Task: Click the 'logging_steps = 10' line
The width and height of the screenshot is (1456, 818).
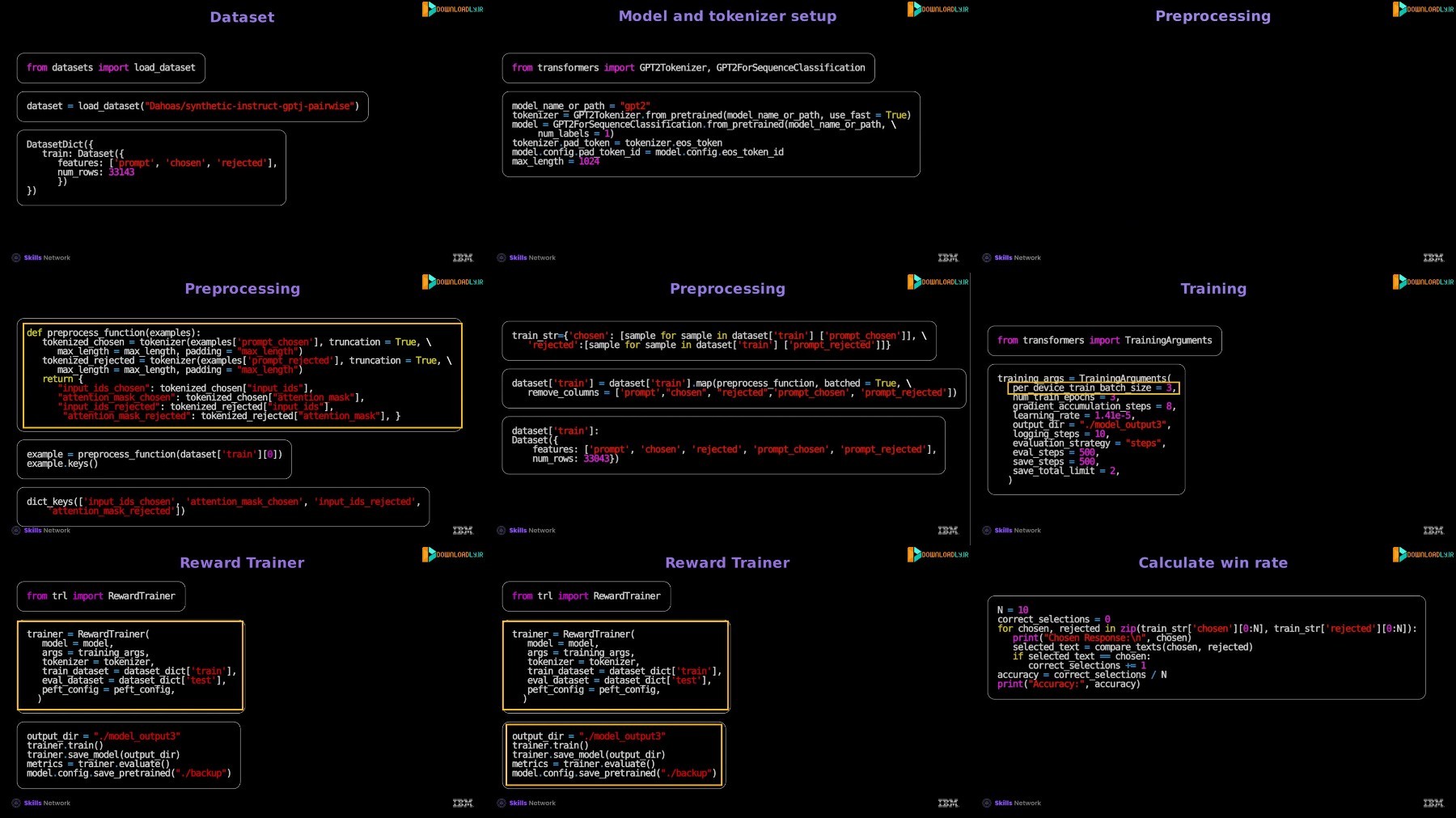Action: click(1060, 434)
